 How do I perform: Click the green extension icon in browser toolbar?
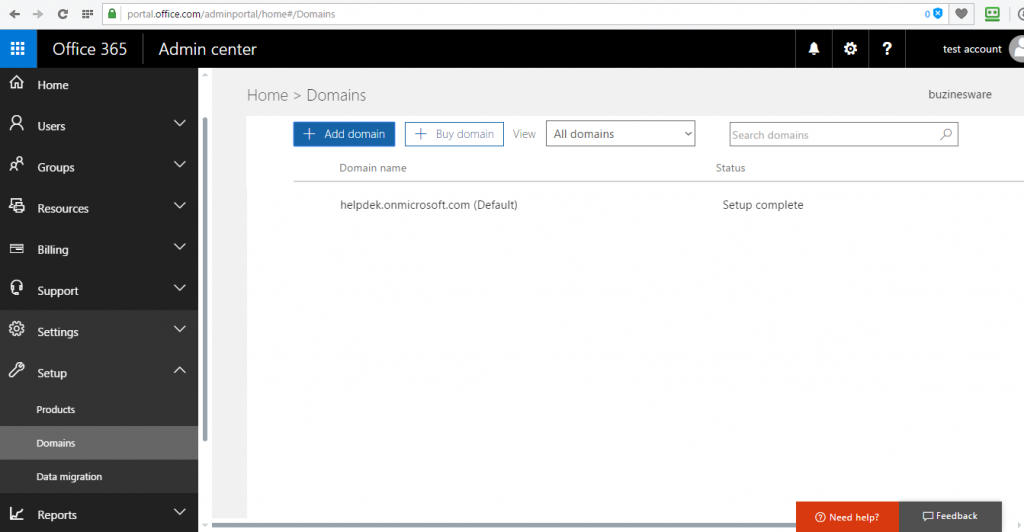point(992,14)
